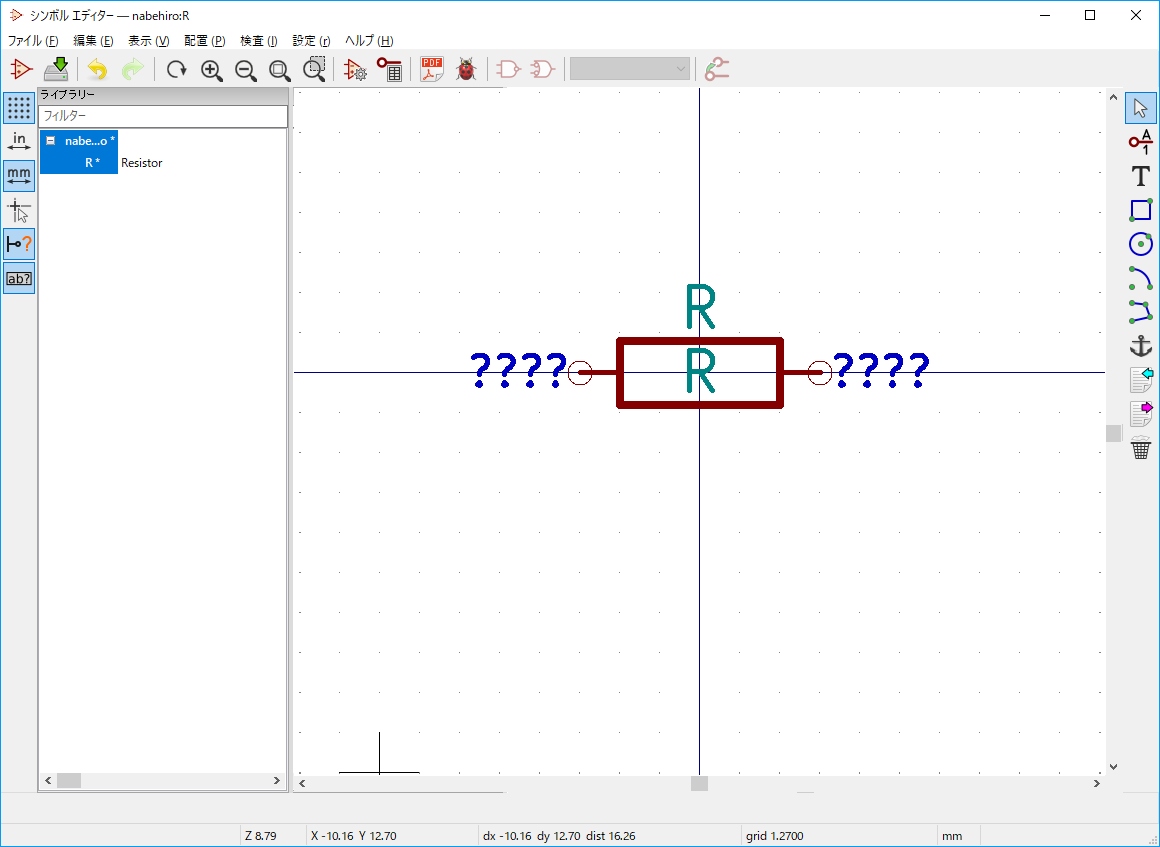Open the ファイル menu
The width and height of the screenshot is (1160, 847).
(33, 41)
